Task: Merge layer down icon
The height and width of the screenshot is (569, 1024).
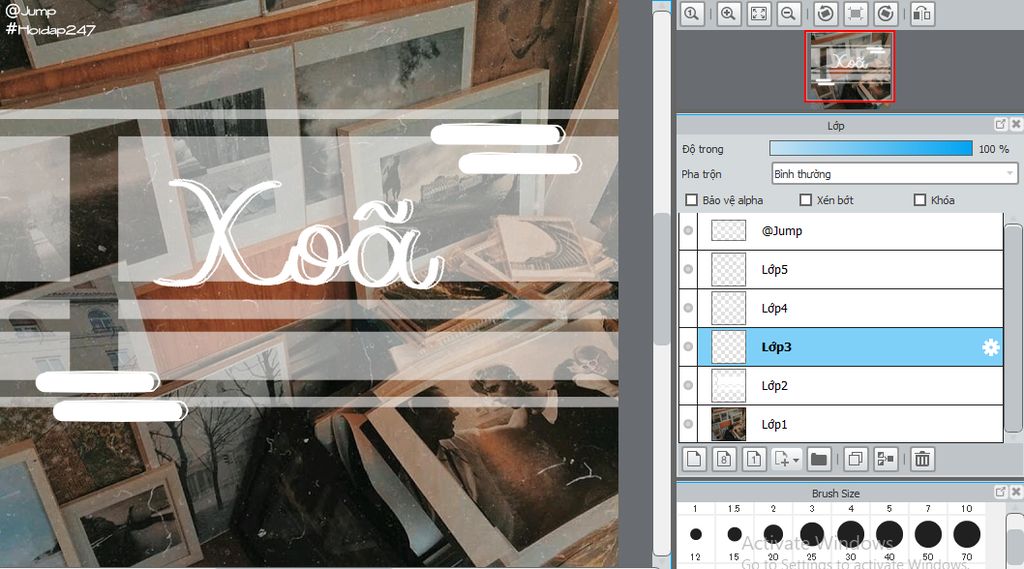Action: 886,459
